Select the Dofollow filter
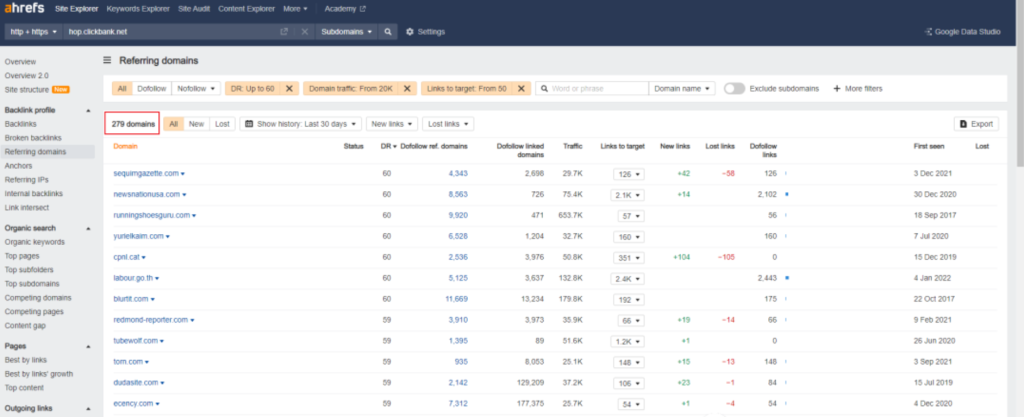Image resolution: width=1024 pixels, height=417 pixels. pyautogui.click(x=152, y=88)
